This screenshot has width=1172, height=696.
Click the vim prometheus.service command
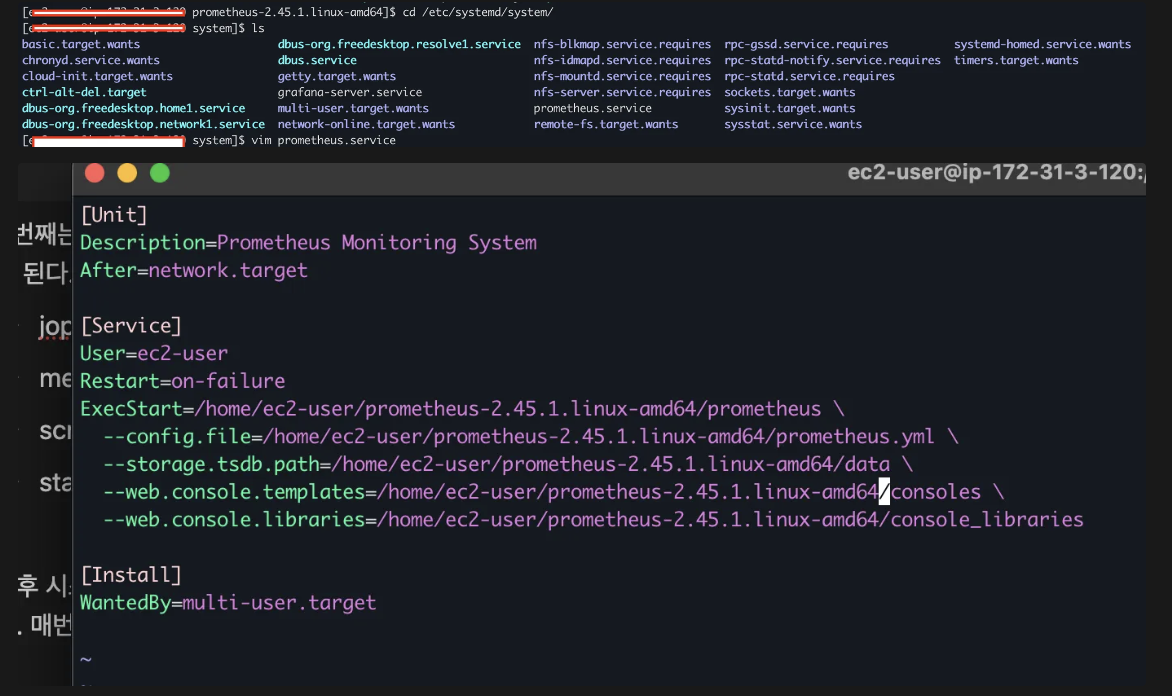[323, 141]
